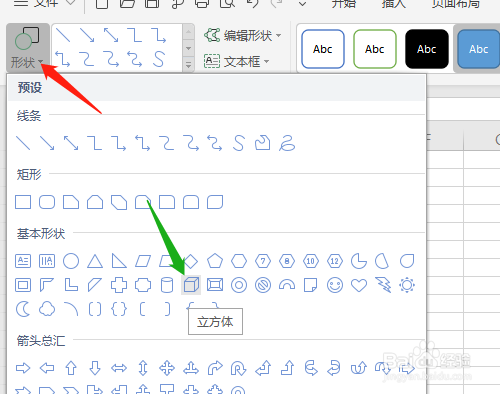Select the oval basic shape
Viewport: 500px width, 394px height.
click(71, 261)
